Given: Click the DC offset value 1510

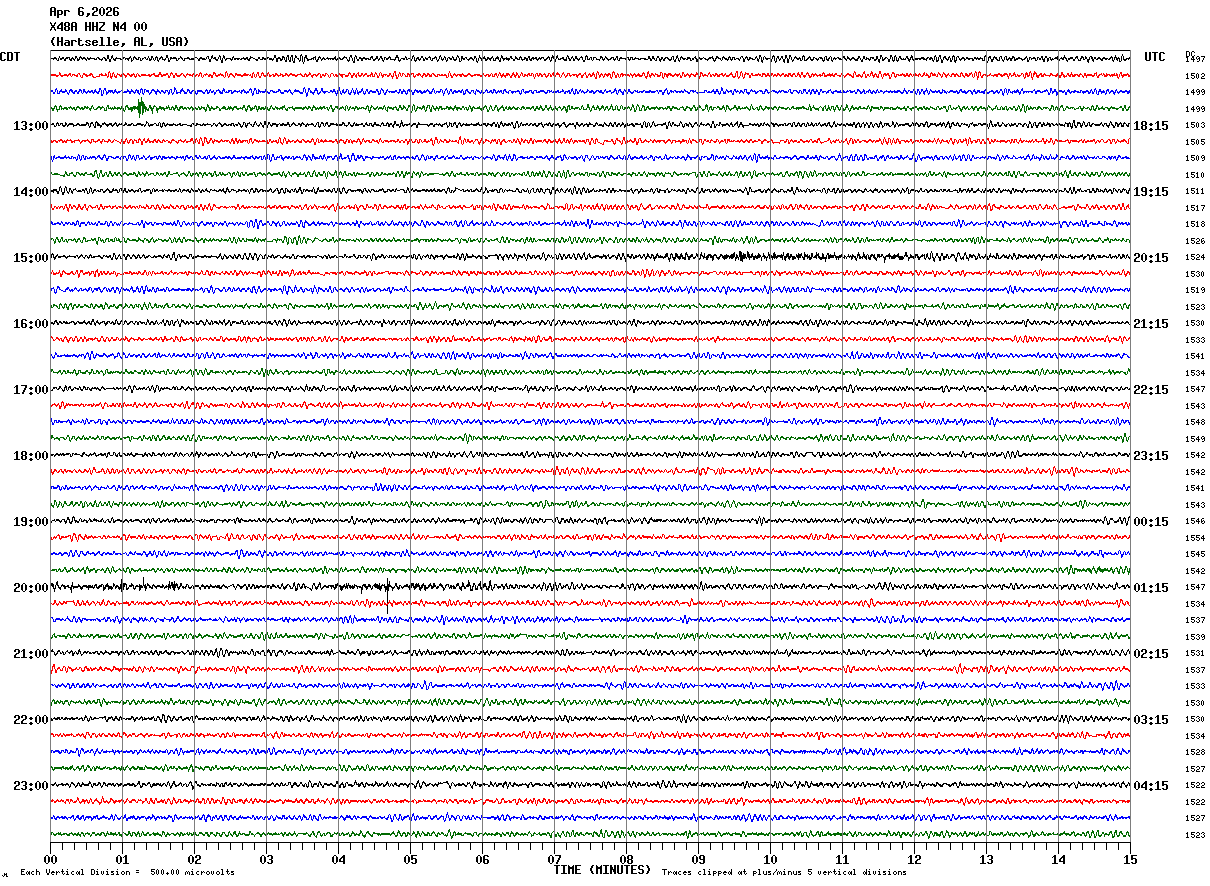Looking at the screenshot, I should tap(1195, 175).
